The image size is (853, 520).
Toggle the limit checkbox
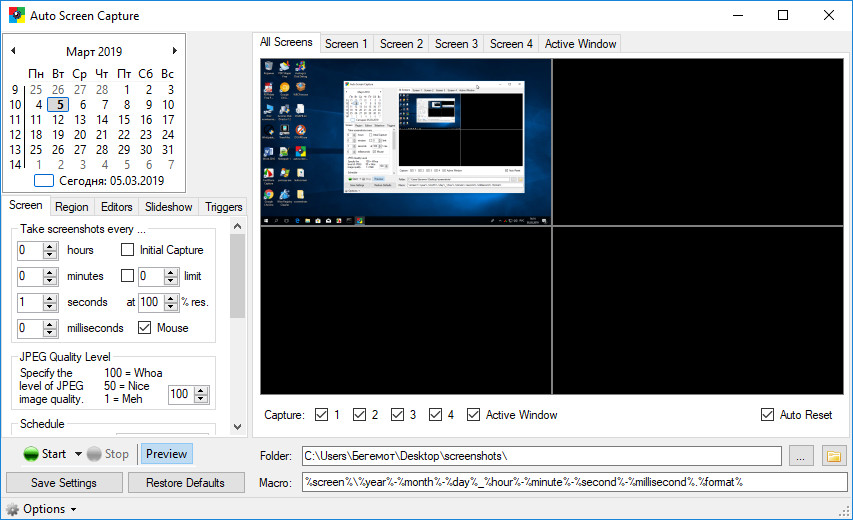127,276
